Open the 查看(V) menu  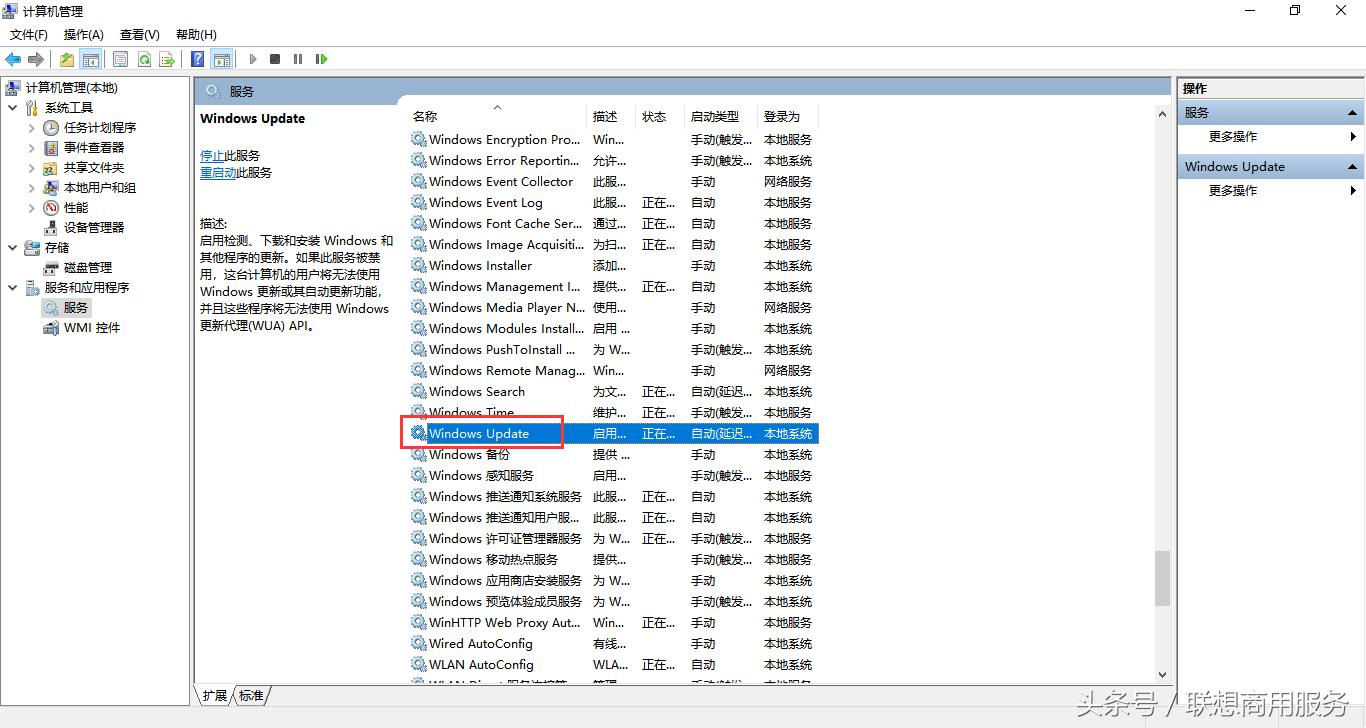138,34
